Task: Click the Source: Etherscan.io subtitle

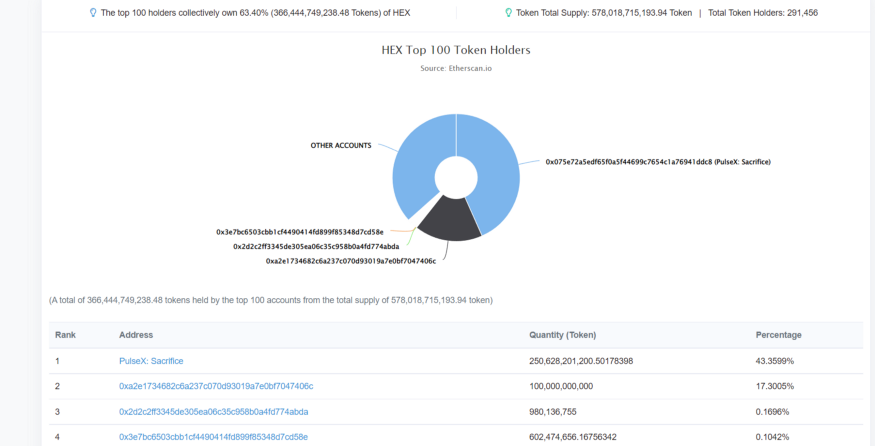Action: pos(456,69)
